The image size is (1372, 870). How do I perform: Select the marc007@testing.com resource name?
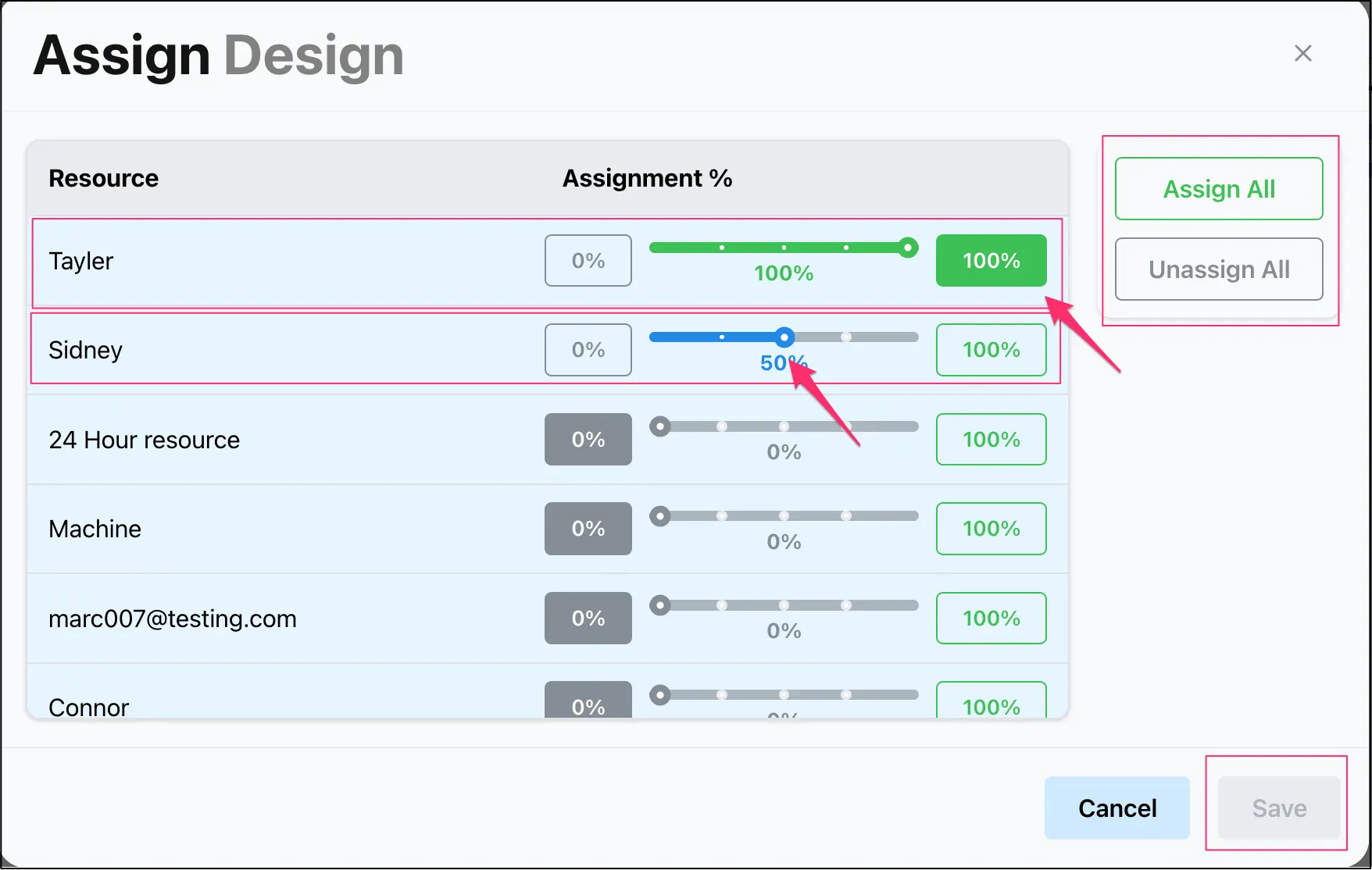pos(173,619)
